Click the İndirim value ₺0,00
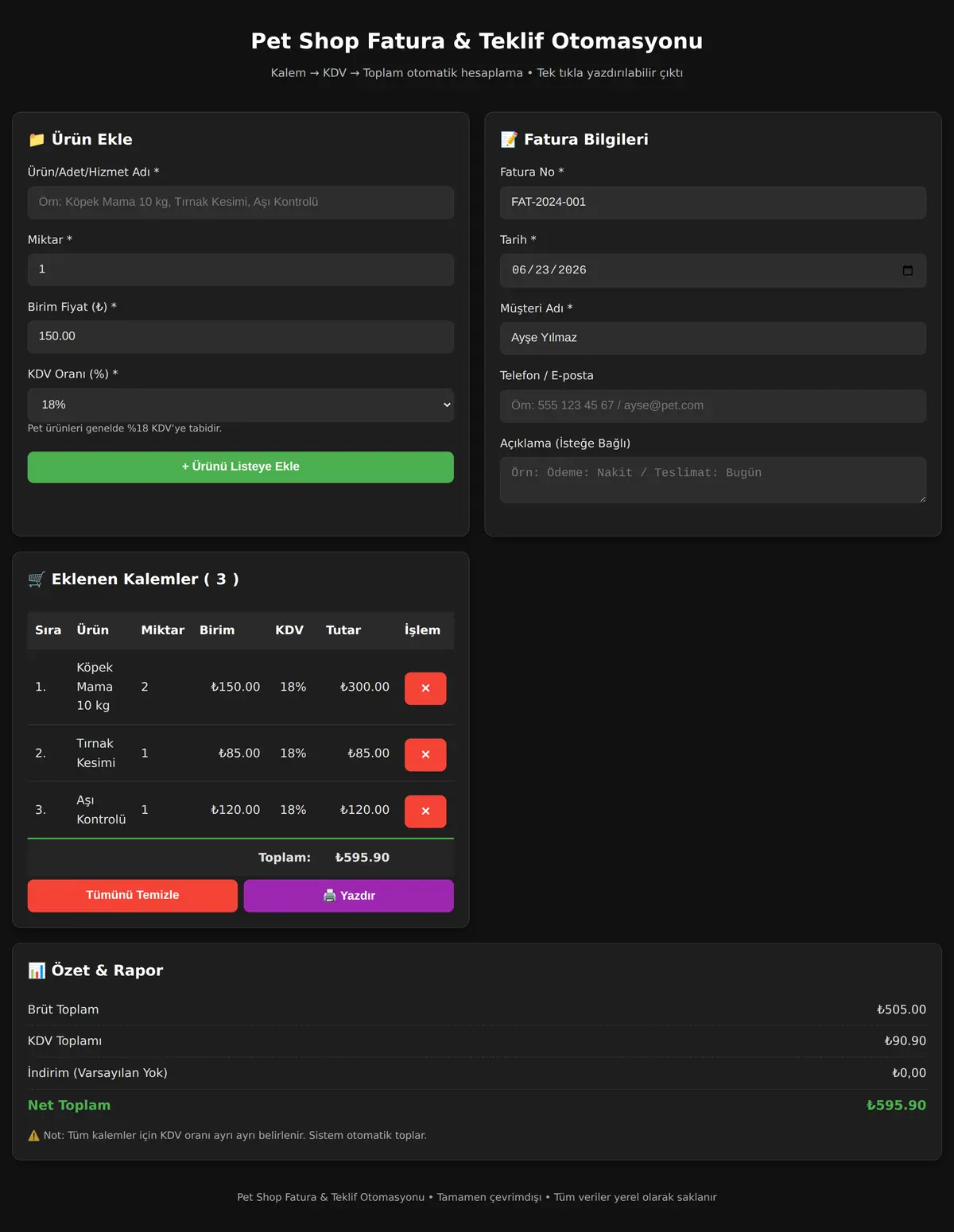 click(x=909, y=1073)
